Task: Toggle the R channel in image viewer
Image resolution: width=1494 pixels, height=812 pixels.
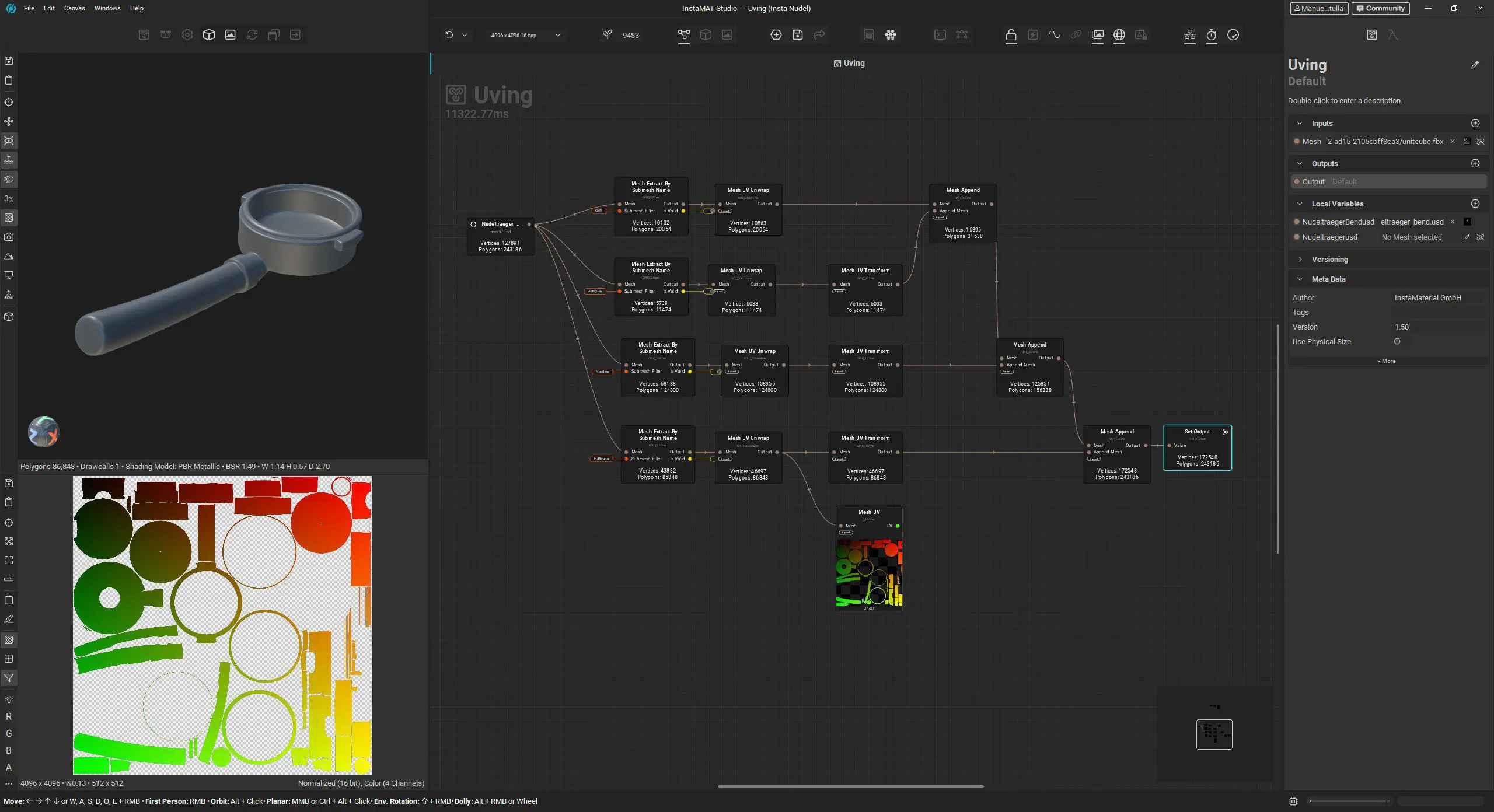Action: click(x=9, y=716)
